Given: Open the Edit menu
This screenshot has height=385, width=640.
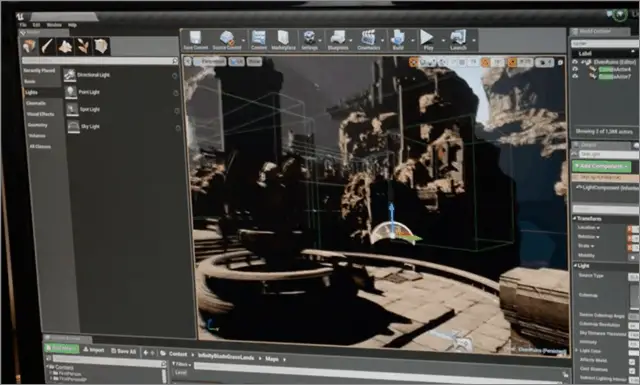Looking at the screenshot, I should [36, 25].
